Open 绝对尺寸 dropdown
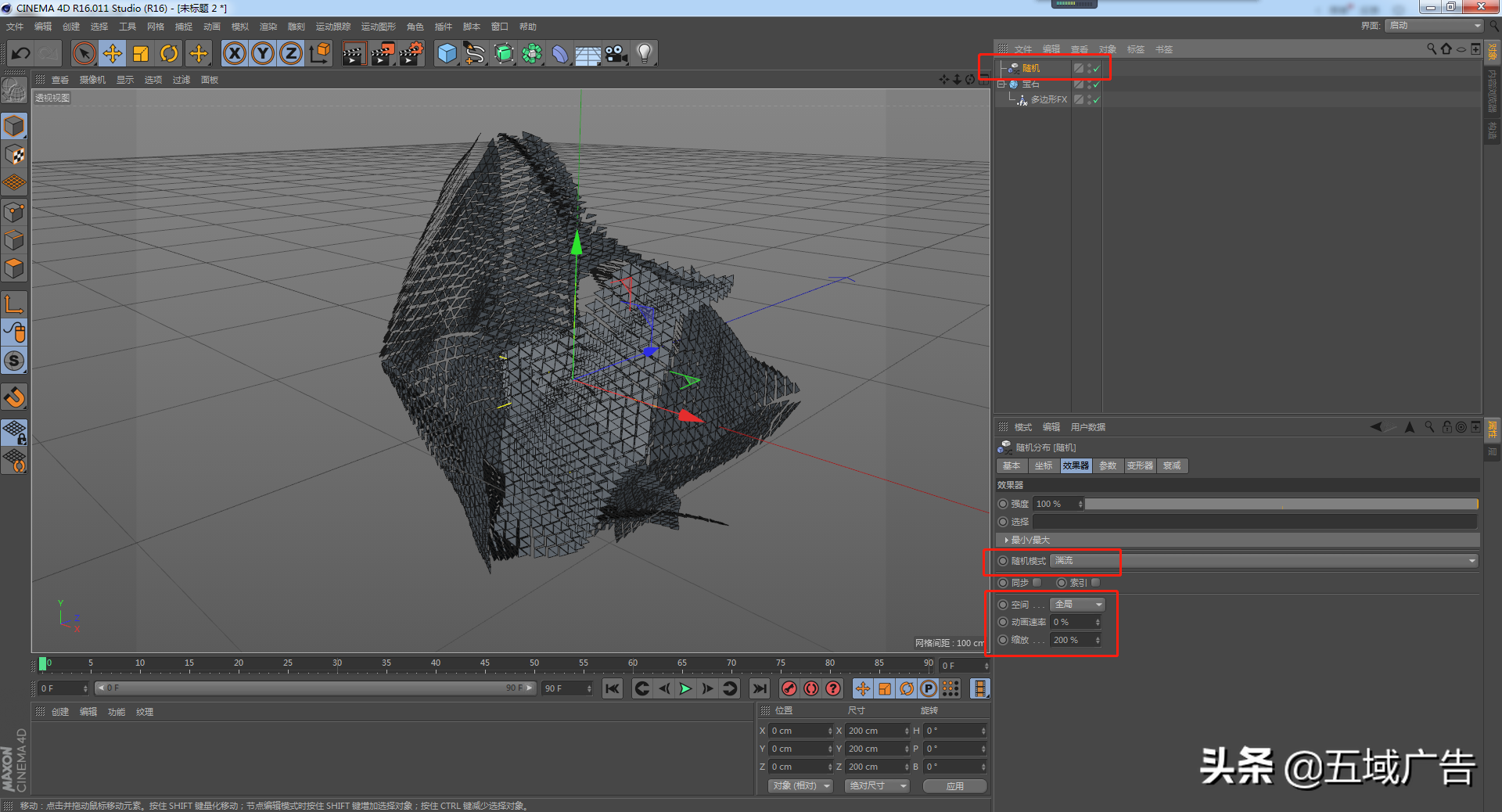 coord(878,786)
